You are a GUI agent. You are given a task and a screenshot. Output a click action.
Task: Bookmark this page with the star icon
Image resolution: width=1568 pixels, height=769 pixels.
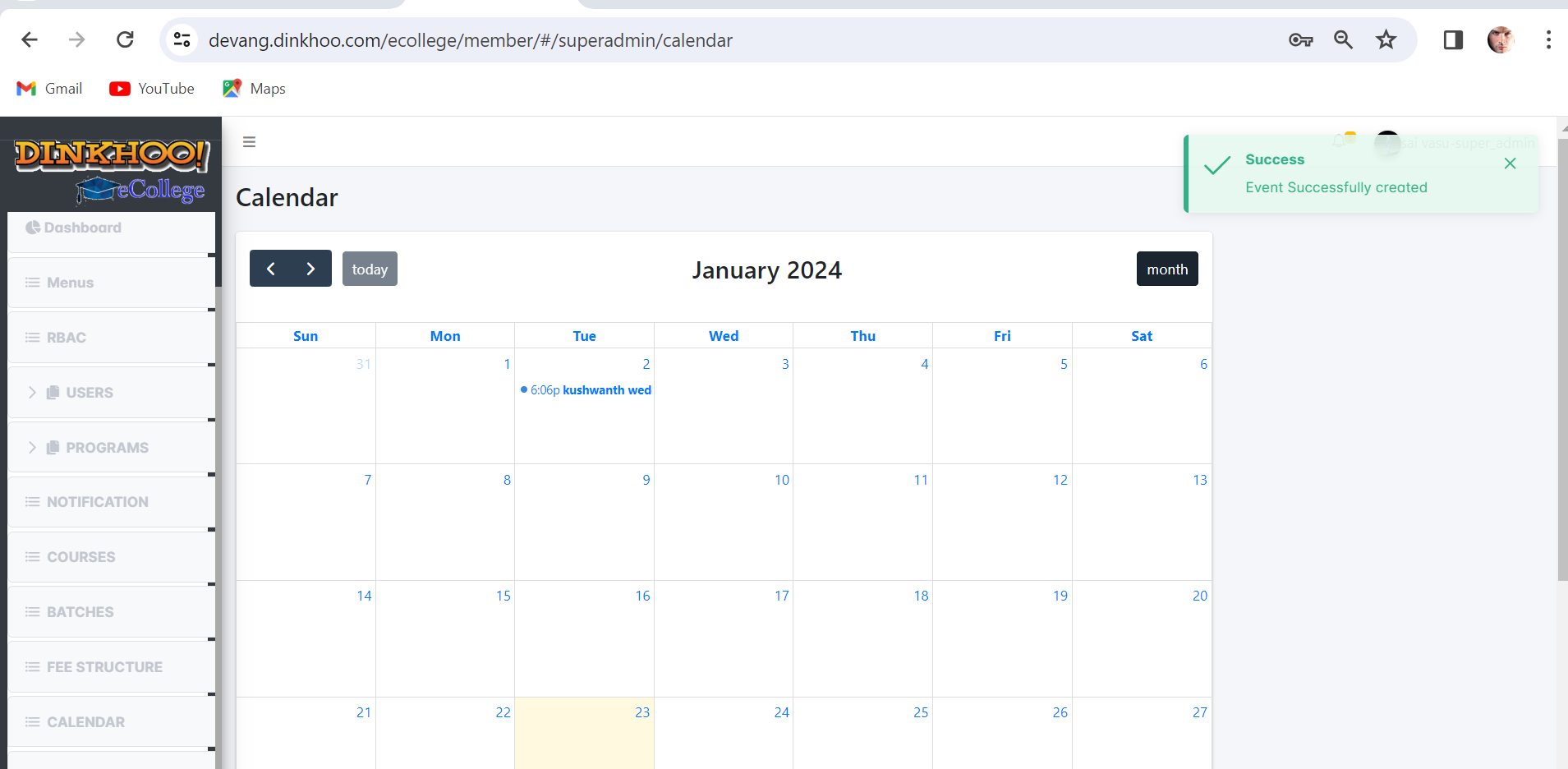(1386, 39)
